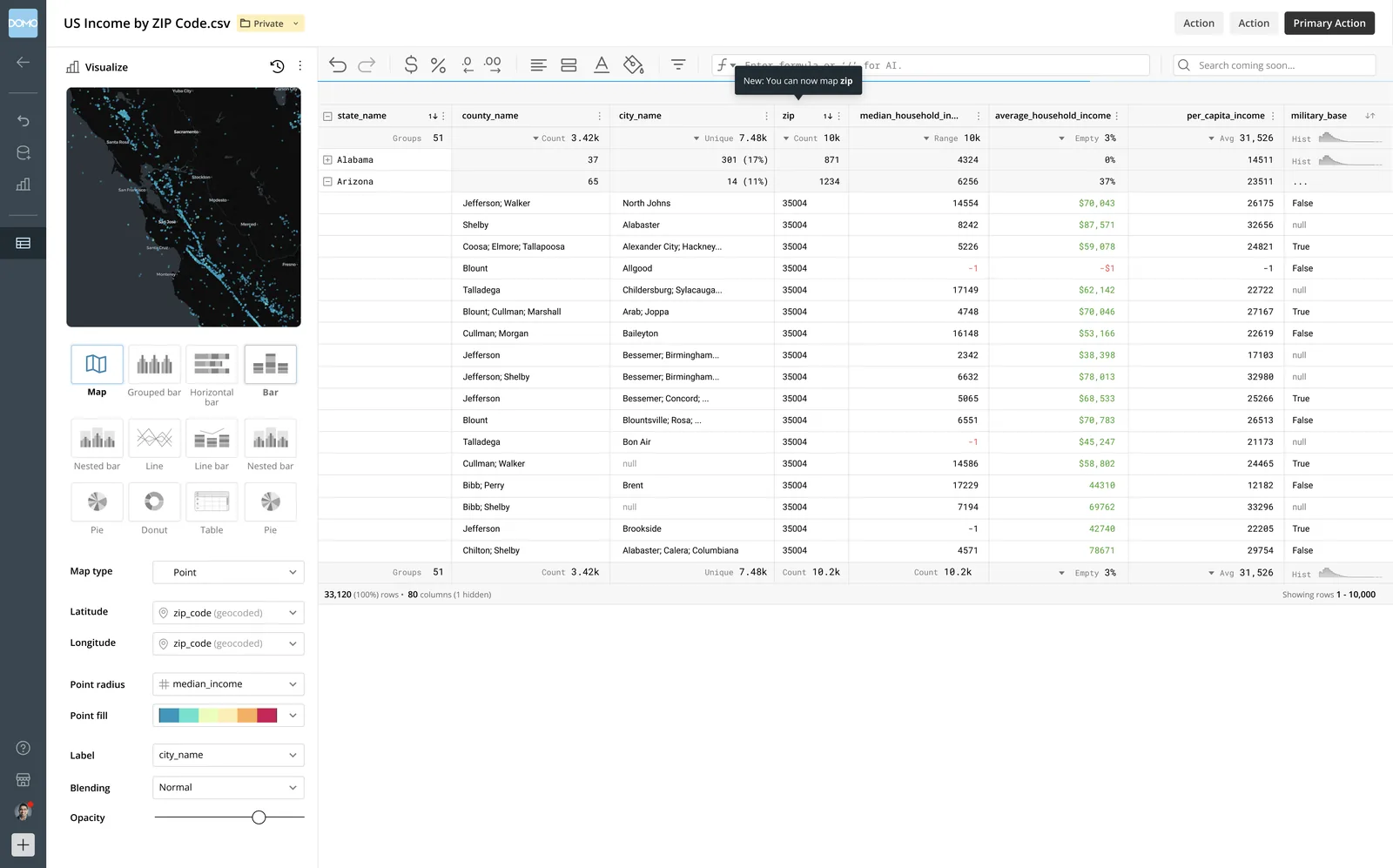Open the Map type dropdown
This screenshot has height=868, width=1393.
point(228,572)
